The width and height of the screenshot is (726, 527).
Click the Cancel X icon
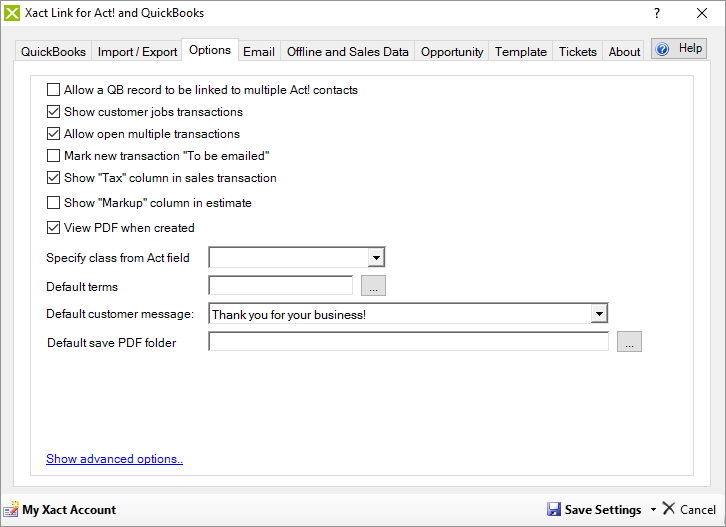coord(669,508)
